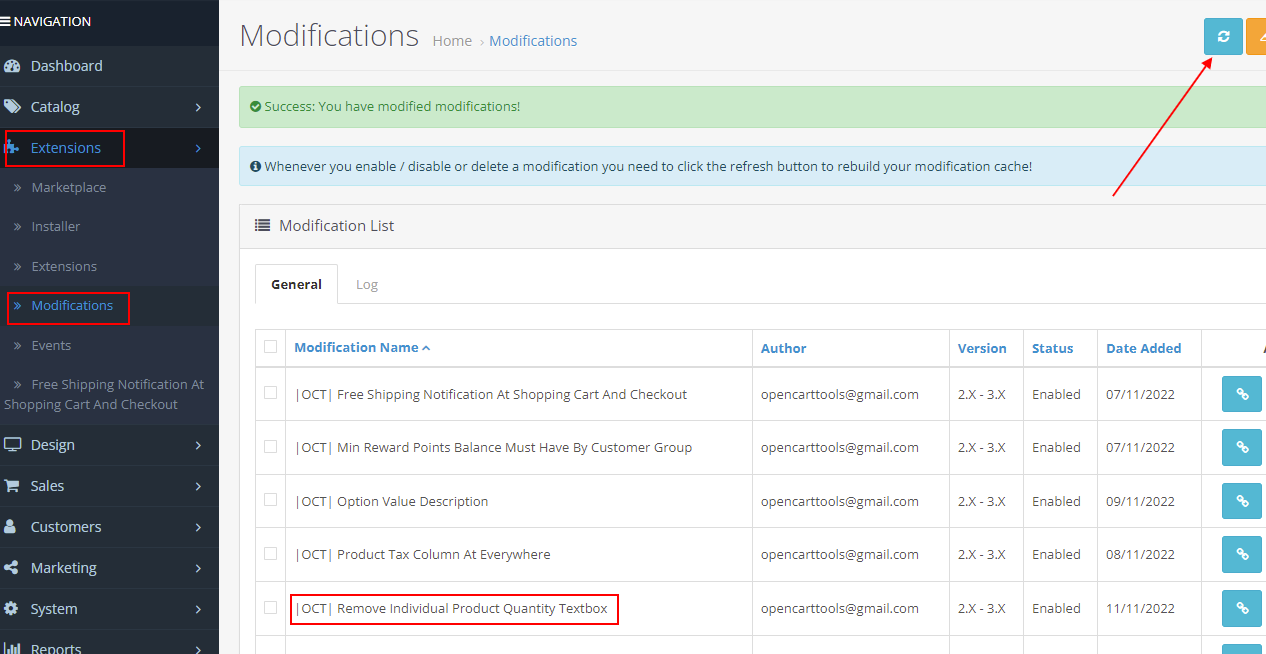Switch to the Log tab
The image size is (1266, 654).
tap(367, 284)
